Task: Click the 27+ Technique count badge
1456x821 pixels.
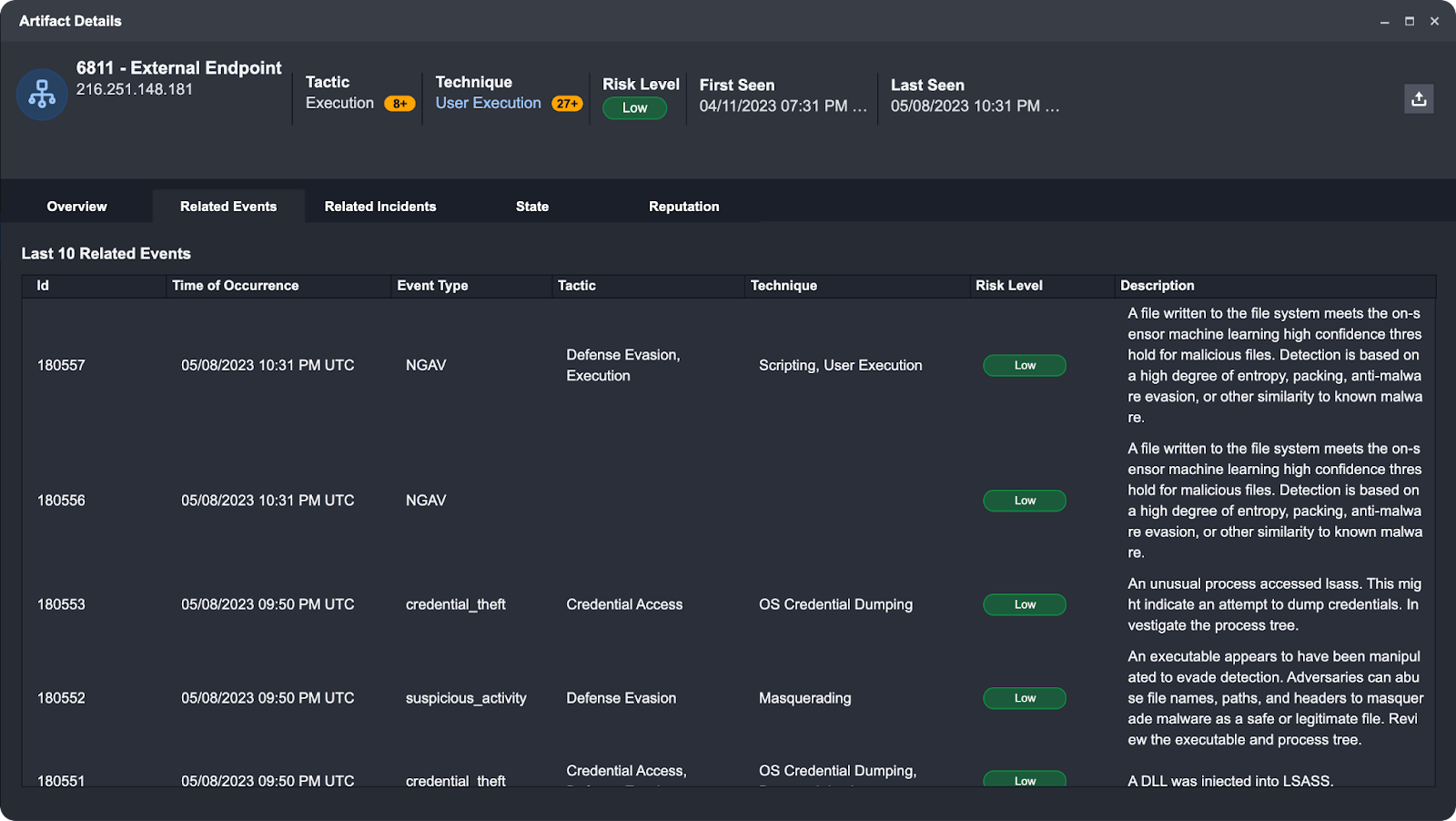Action: pos(566,104)
